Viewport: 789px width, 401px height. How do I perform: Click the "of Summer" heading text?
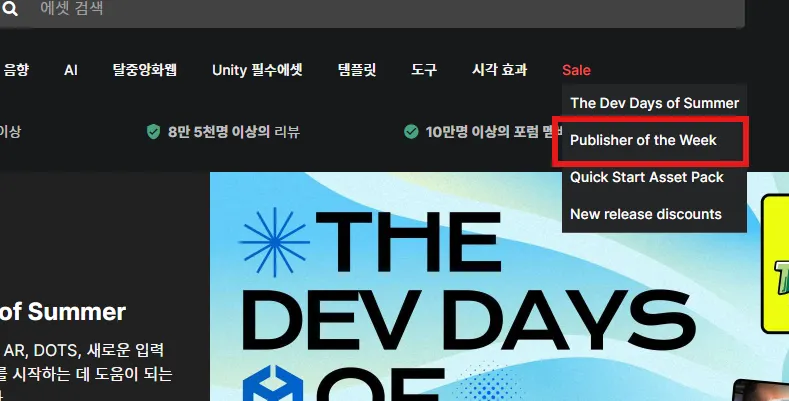click(63, 312)
